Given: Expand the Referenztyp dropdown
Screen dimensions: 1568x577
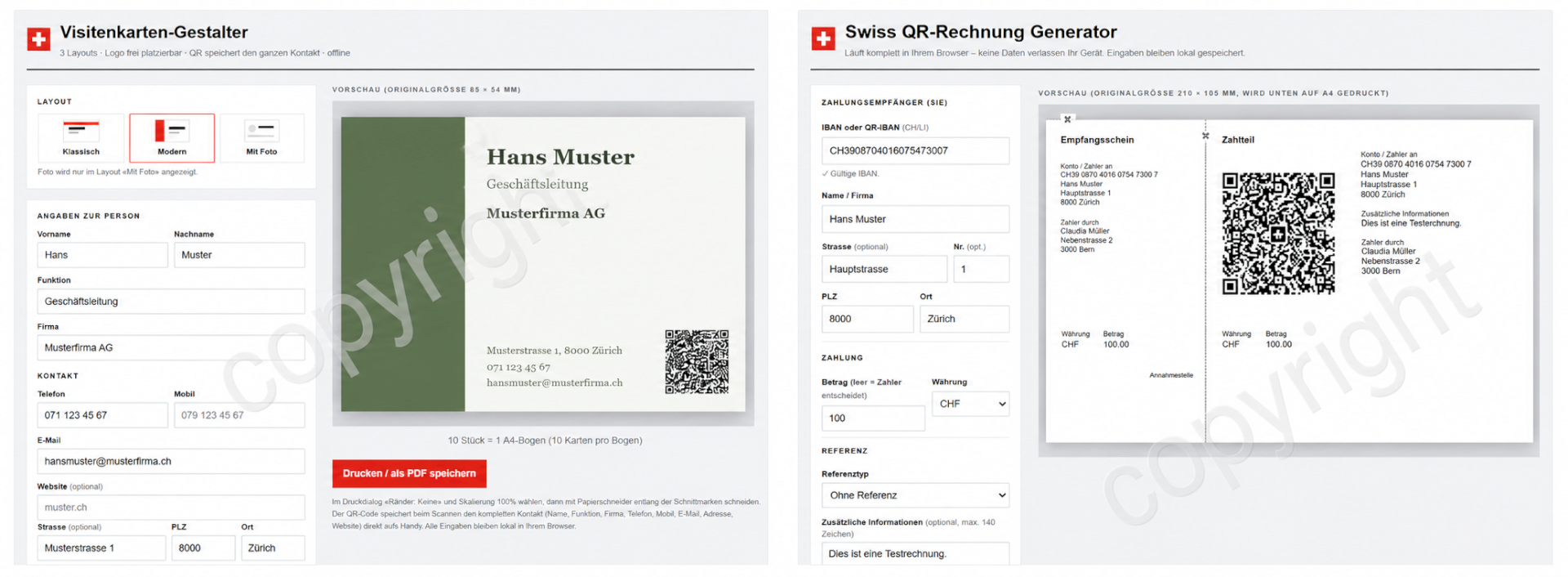Looking at the screenshot, I should (915, 495).
